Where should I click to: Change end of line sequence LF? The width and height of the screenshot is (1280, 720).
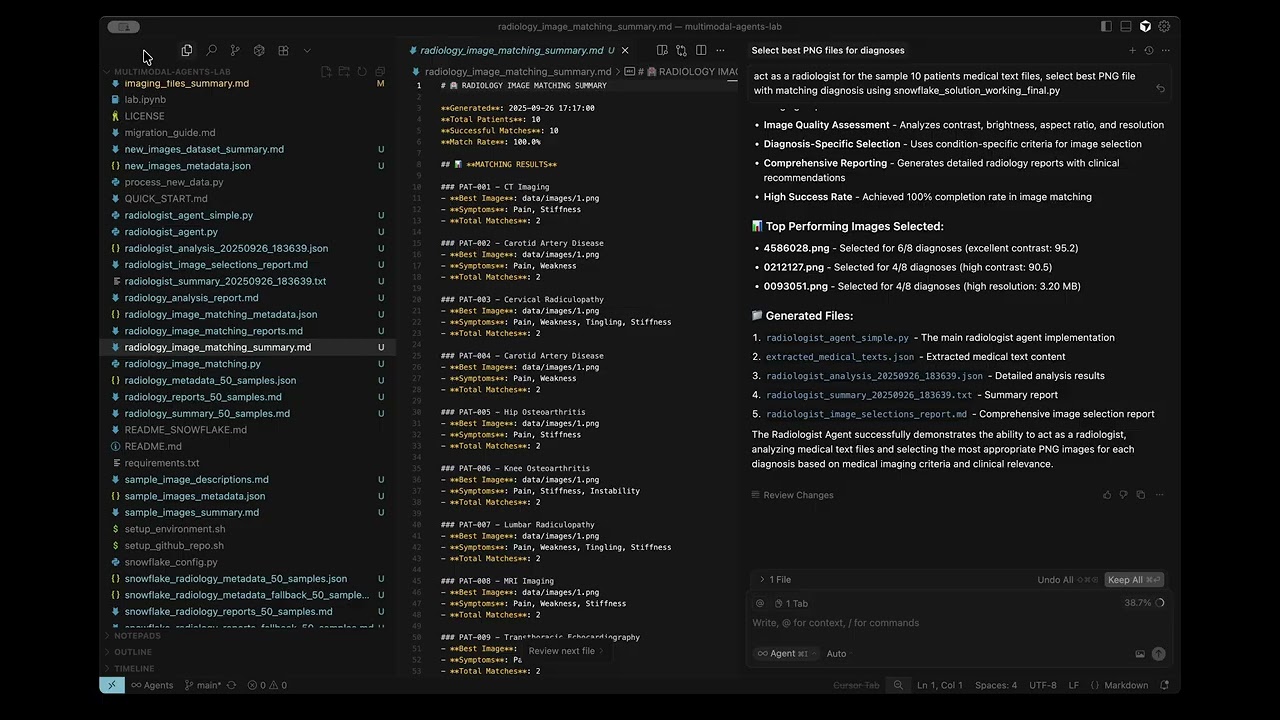(1074, 685)
